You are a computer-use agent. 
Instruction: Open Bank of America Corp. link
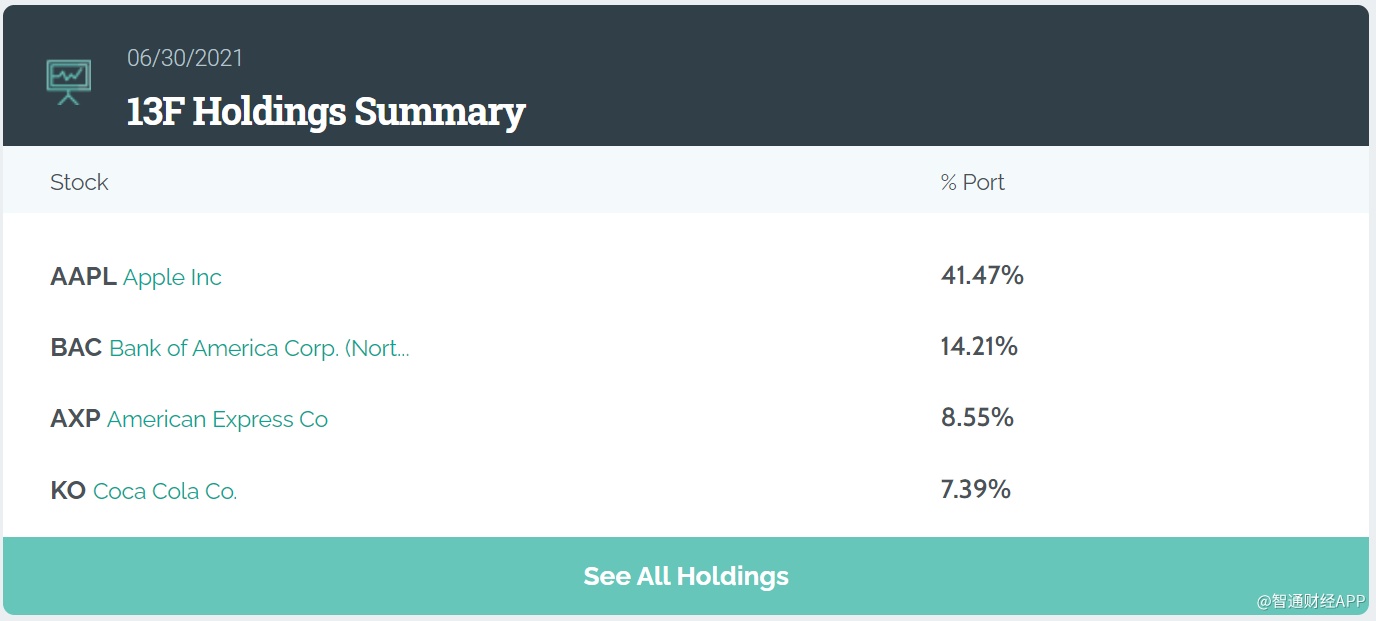click(x=259, y=348)
